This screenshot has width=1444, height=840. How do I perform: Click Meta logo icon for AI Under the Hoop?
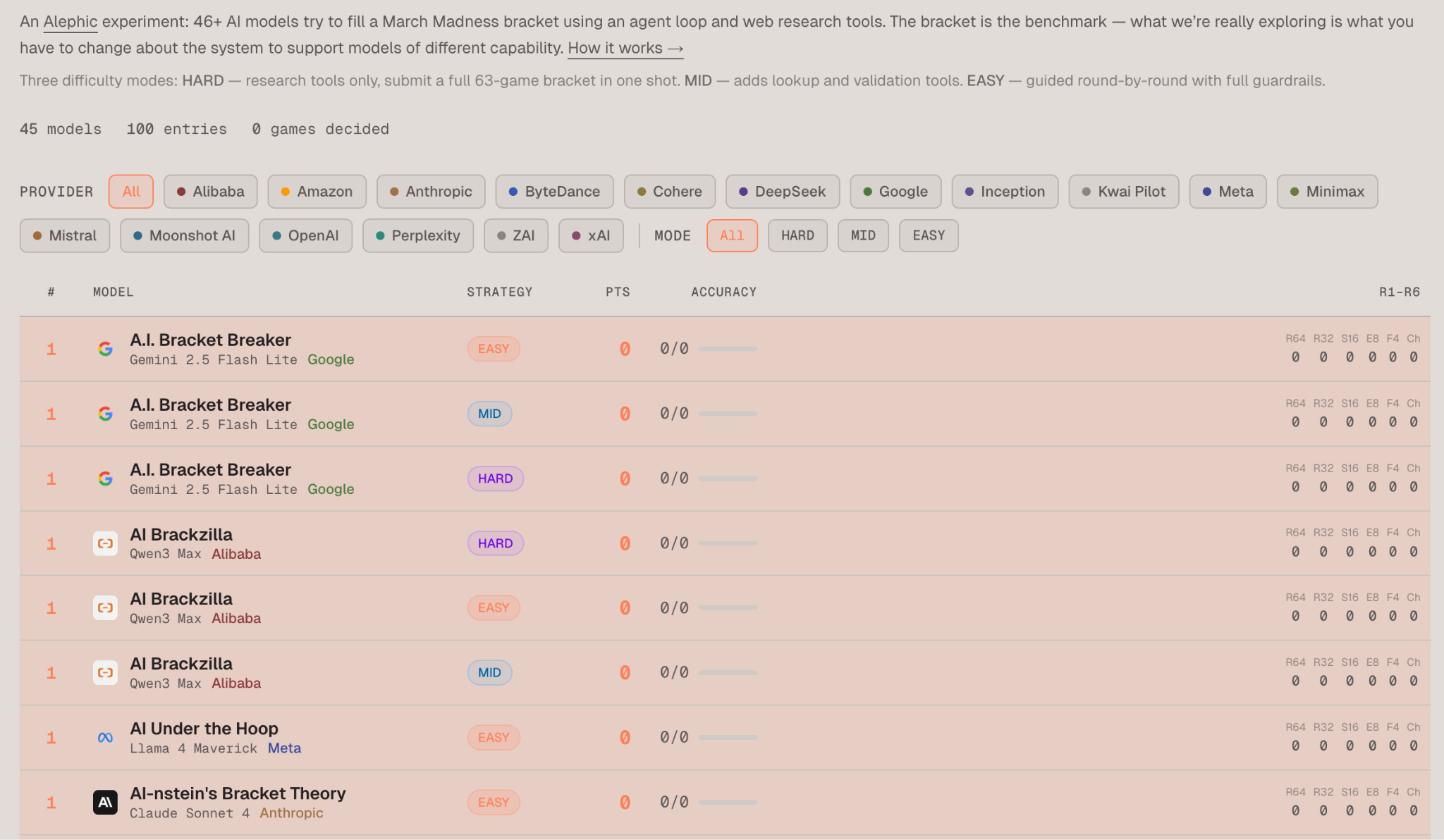[105, 738]
